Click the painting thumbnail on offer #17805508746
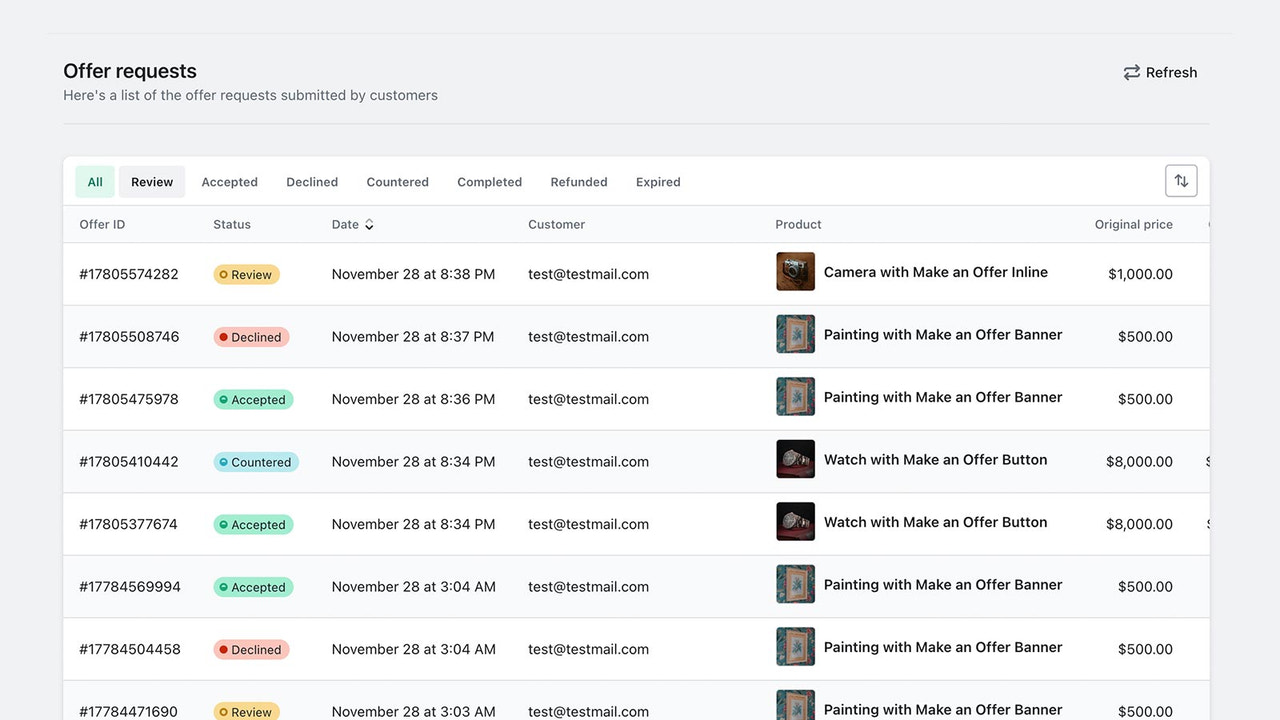Screen dimensions: 1280x720 795,334
